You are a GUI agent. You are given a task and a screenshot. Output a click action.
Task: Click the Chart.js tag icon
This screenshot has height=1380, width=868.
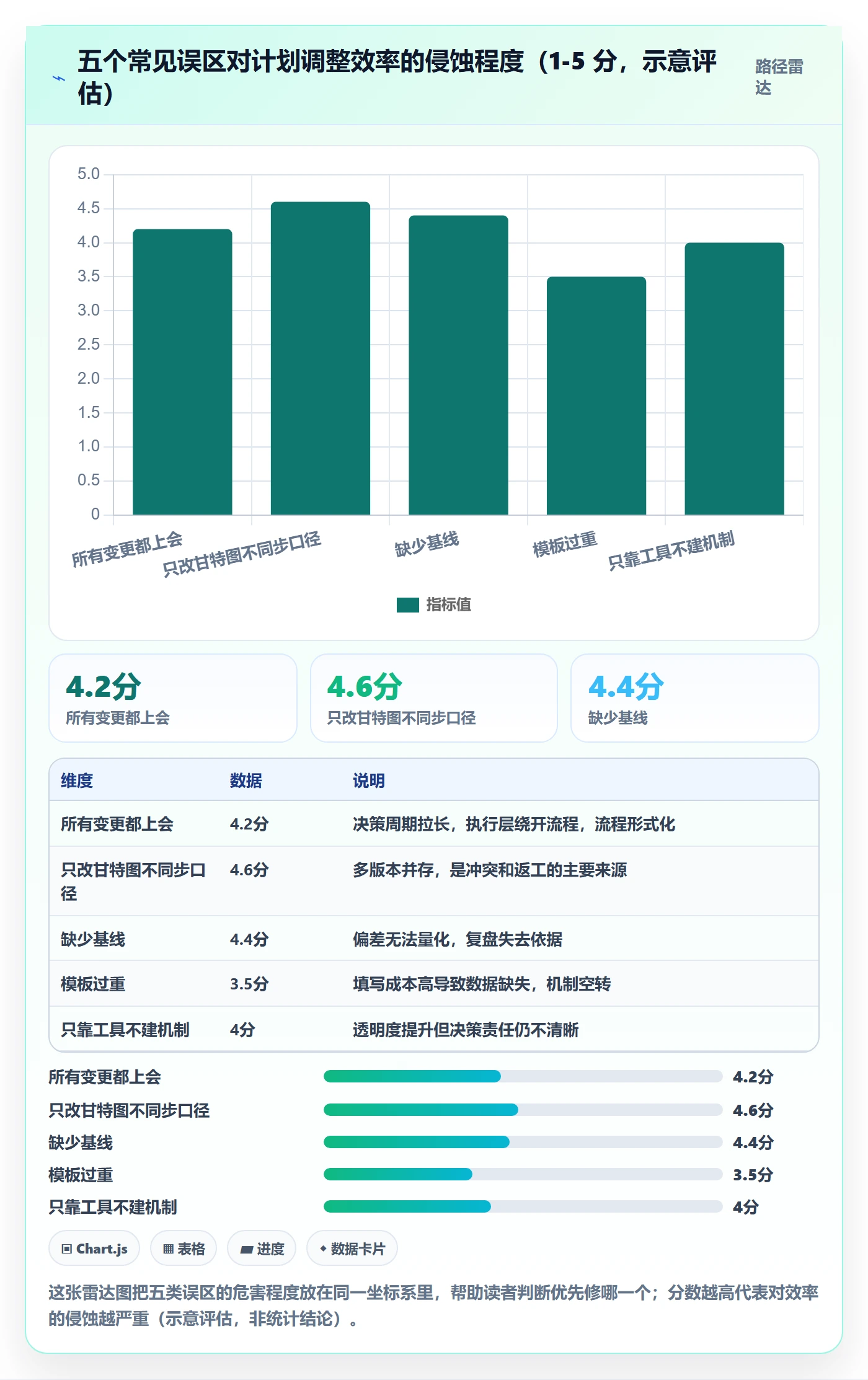pos(67,1249)
